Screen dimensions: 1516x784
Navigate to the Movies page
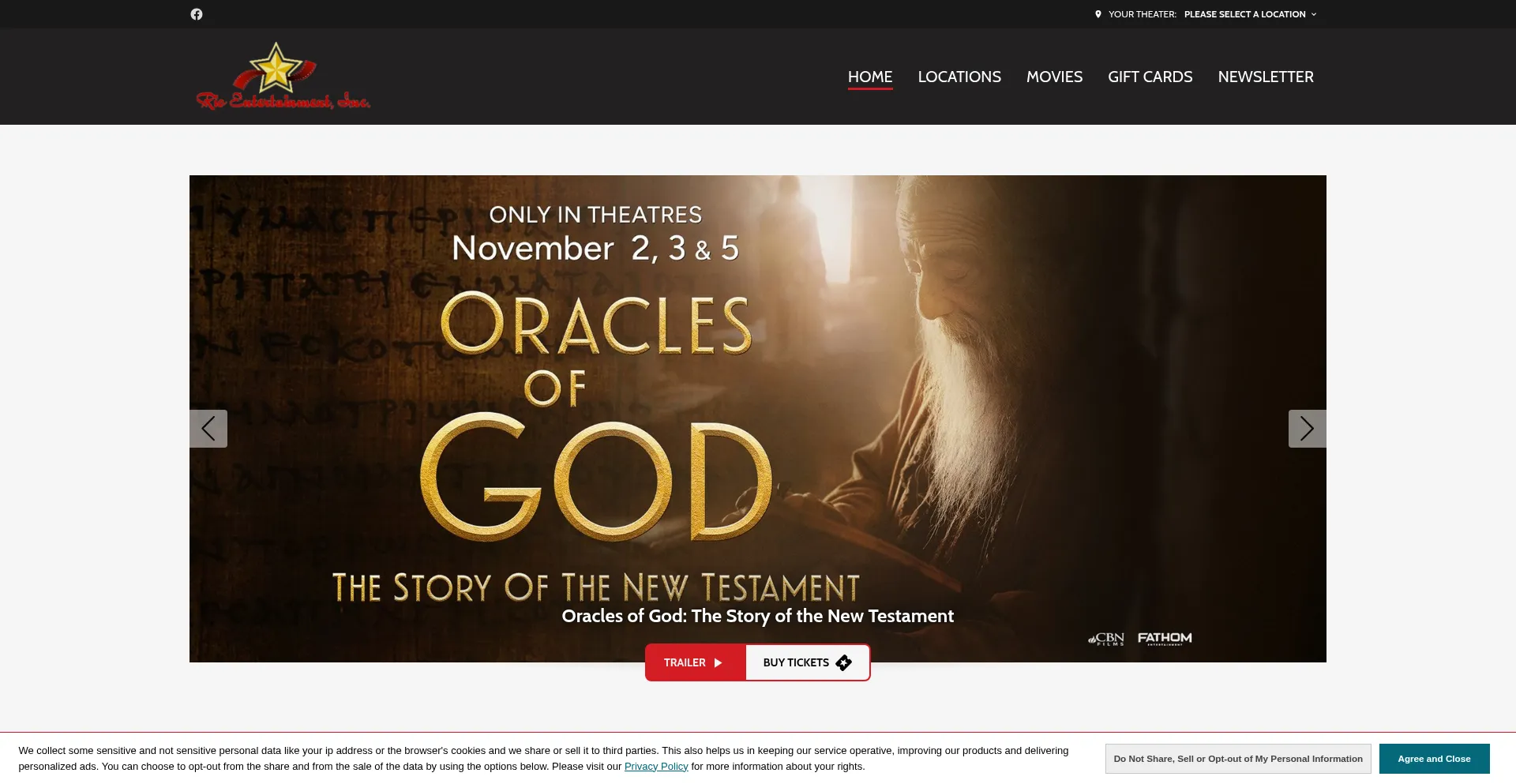click(x=1054, y=77)
